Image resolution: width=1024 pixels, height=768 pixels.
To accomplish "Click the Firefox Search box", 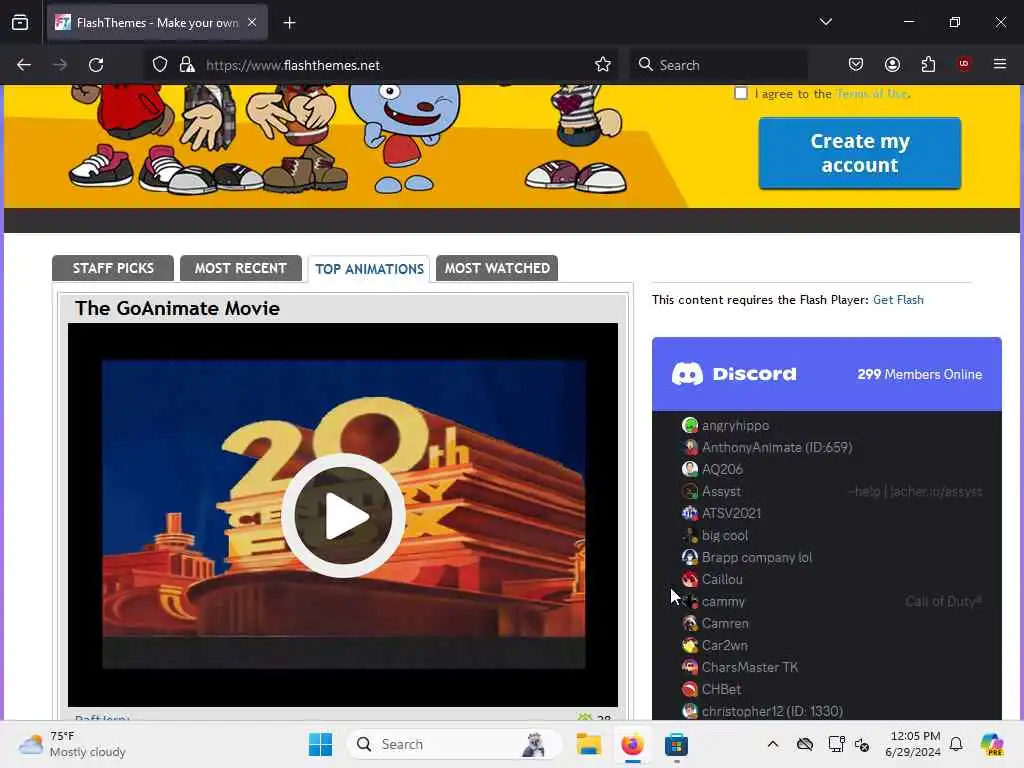I will (x=718, y=65).
